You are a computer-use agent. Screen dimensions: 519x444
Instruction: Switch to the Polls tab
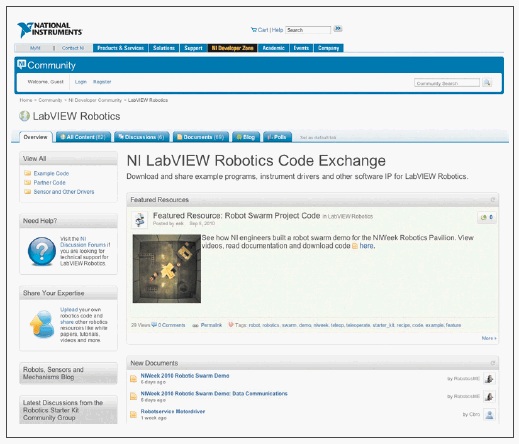277,137
